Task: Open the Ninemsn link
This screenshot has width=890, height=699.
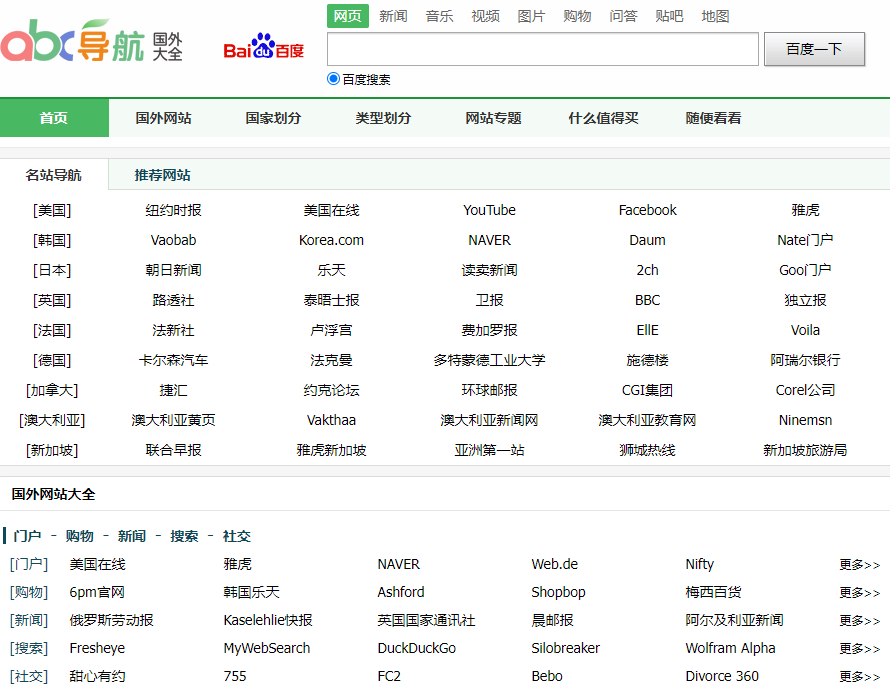Action: 805,420
